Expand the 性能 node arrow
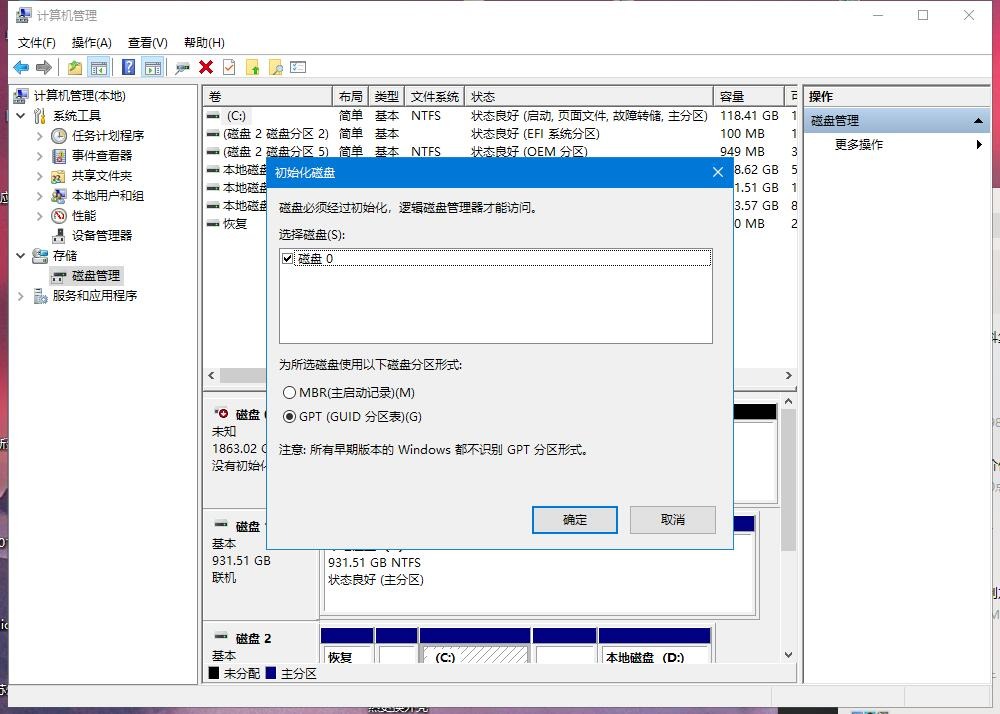 (40, 215)
